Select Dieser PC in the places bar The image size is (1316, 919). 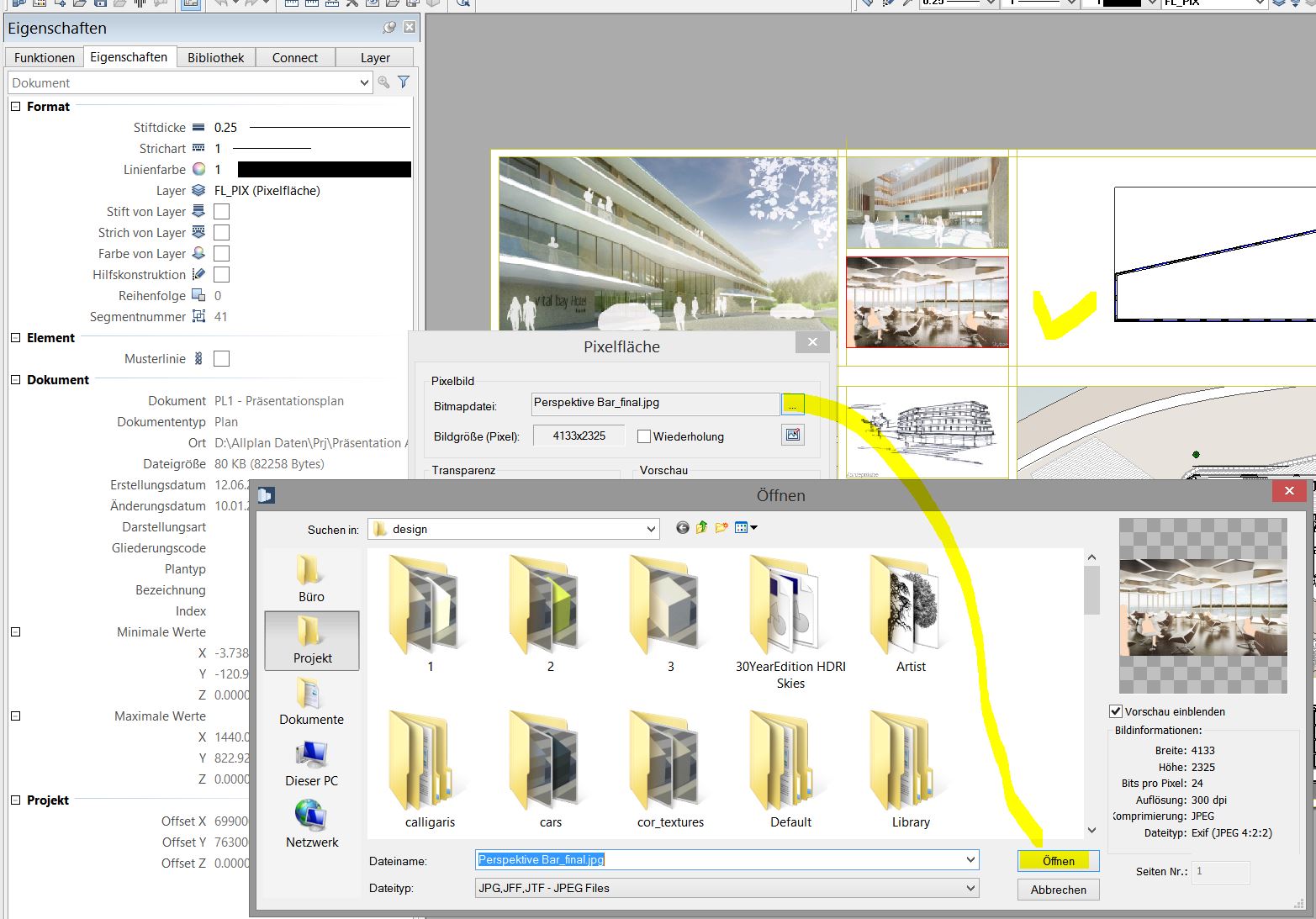pos(311,763)
